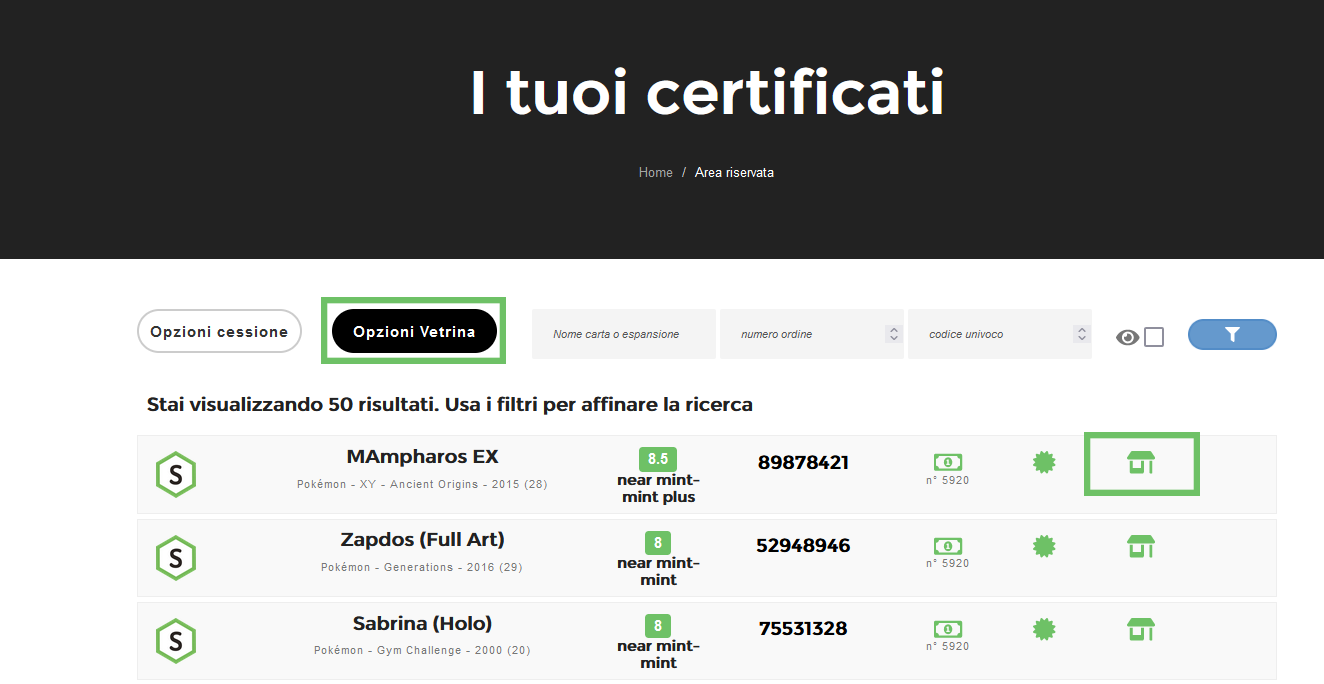This screenshot has width=1324, height=684.
Task: Click the shop icon in MAmpharos EX row
Action: pyautogui.click(x=1141, y=463)
